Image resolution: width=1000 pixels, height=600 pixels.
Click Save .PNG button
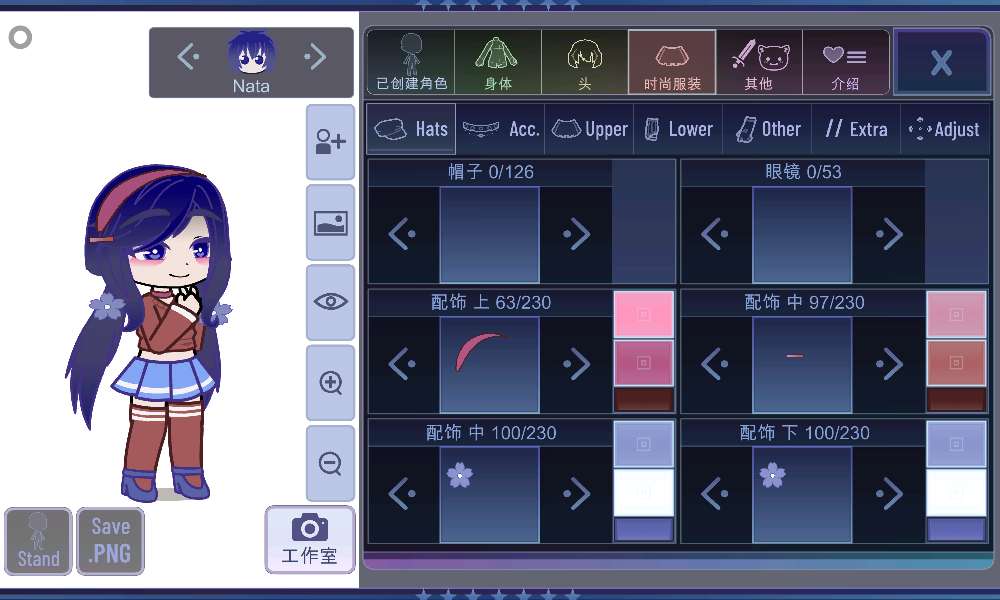point(110,541)
